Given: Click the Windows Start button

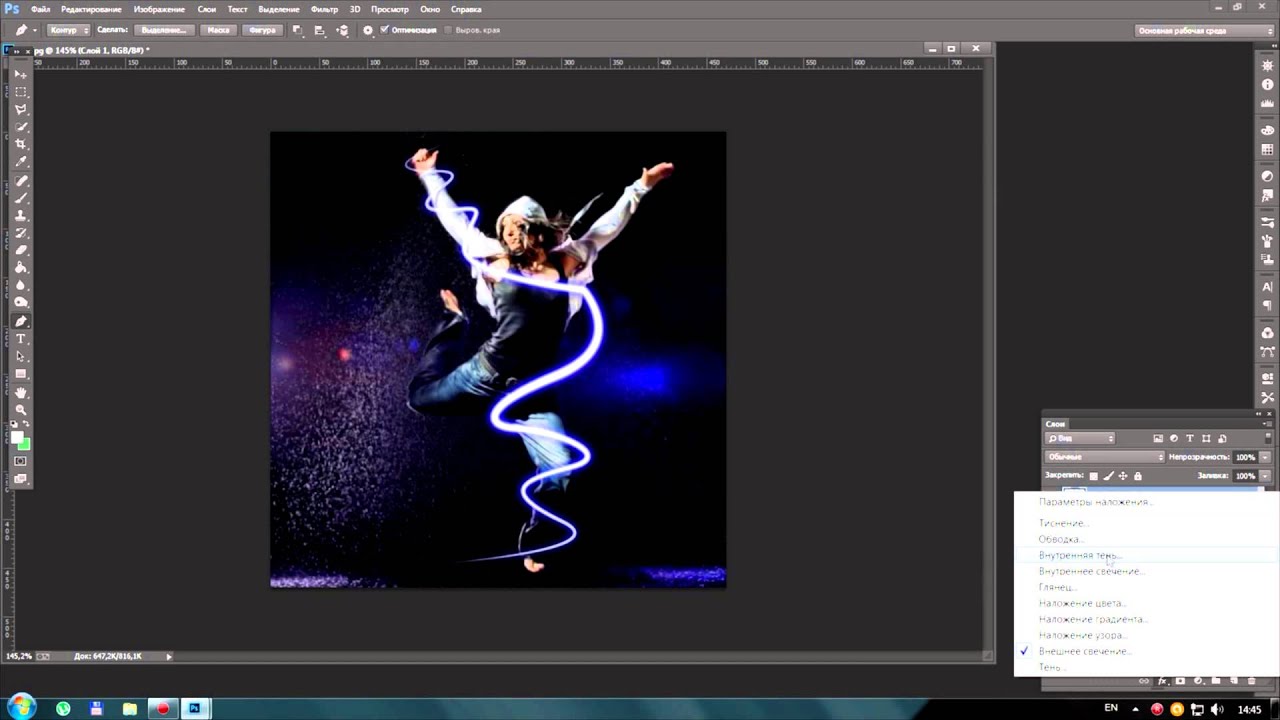Looking at the screenshot, I should (21, 708).
